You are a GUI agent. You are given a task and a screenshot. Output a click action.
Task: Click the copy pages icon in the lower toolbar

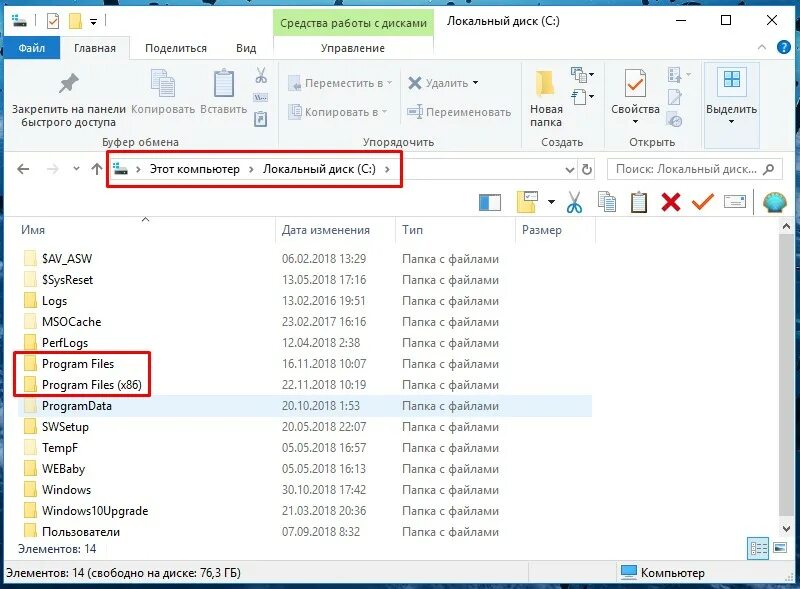(607, 202)
